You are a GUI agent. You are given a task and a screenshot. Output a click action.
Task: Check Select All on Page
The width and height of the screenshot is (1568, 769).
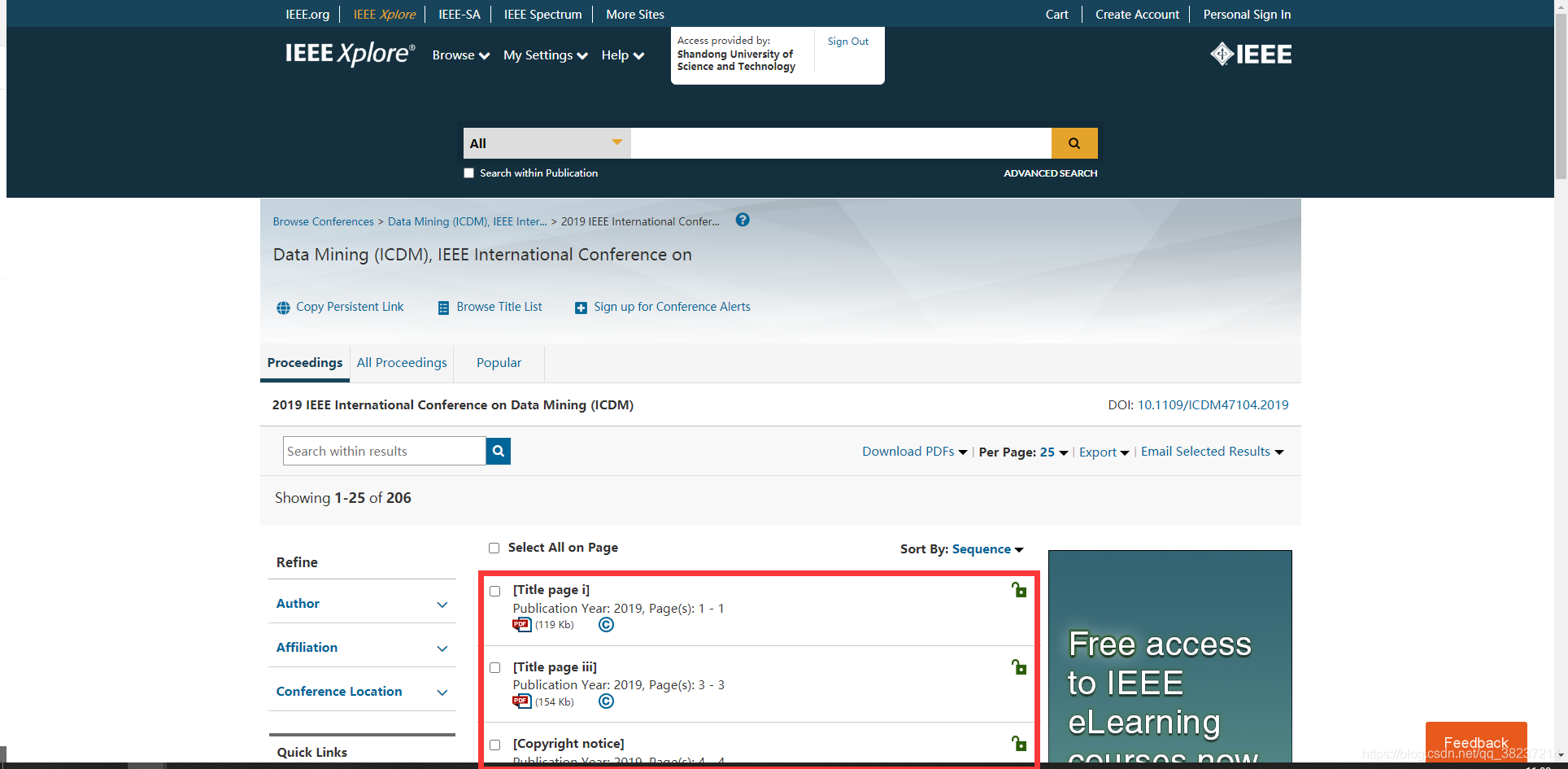(x=494, y=548)
